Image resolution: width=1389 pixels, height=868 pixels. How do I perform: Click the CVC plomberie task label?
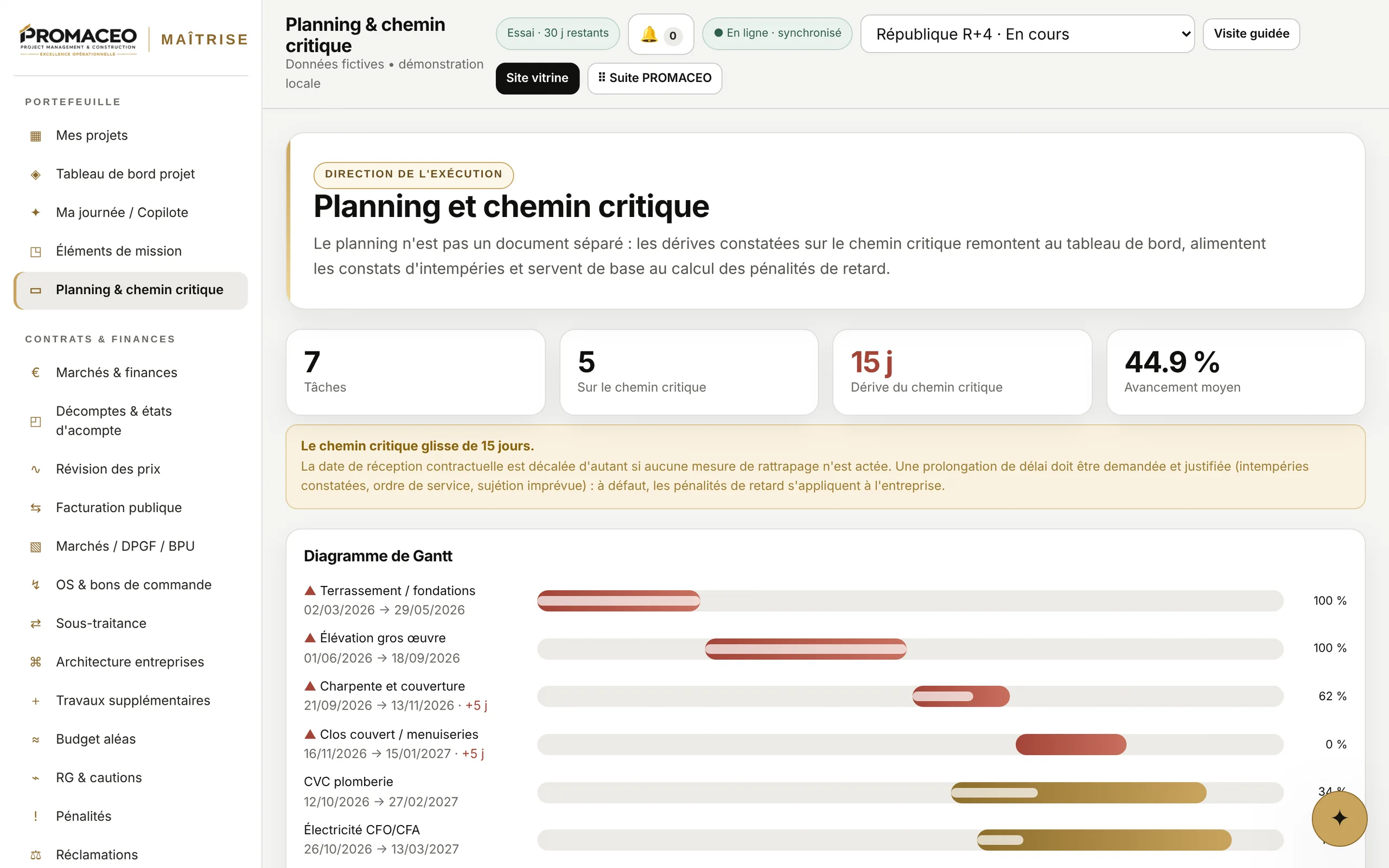(348, 782)
